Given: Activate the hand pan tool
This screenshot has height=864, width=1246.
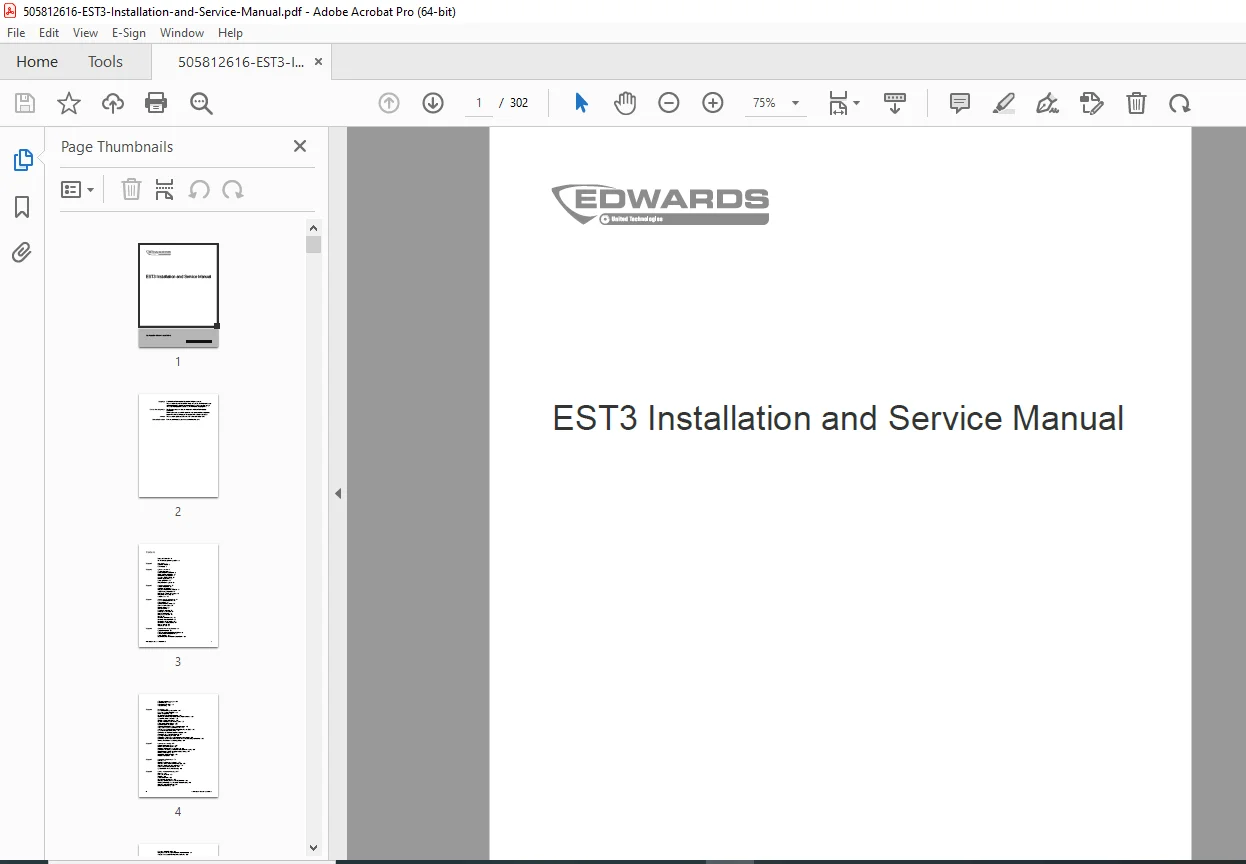Looking at the screenshot, I should click(625, 103).
